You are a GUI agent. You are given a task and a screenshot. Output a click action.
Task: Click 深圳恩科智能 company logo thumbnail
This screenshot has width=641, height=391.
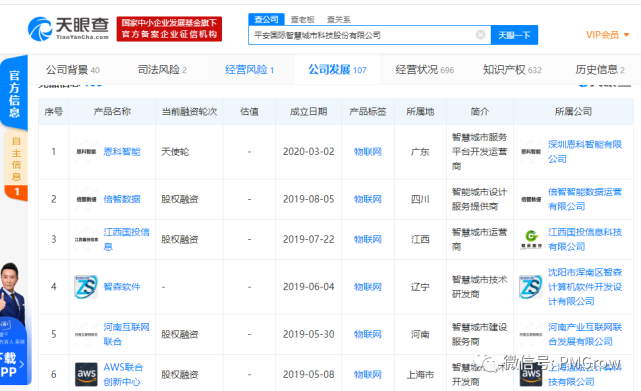pyautogui.click(x=531, y=152)
